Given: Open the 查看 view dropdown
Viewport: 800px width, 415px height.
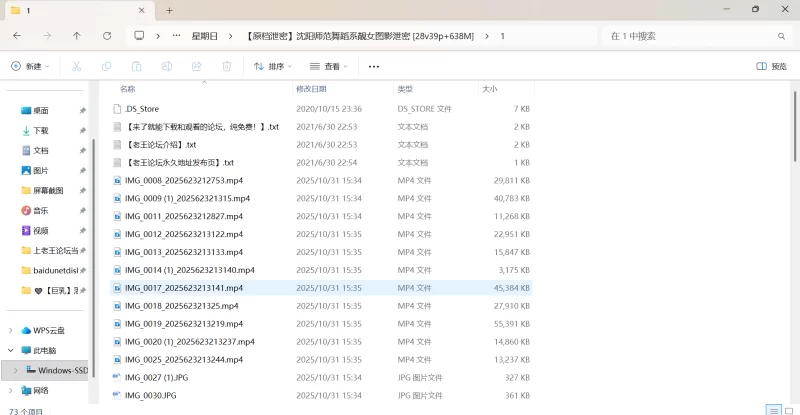Looking at the screenshot, I should 328,66.
